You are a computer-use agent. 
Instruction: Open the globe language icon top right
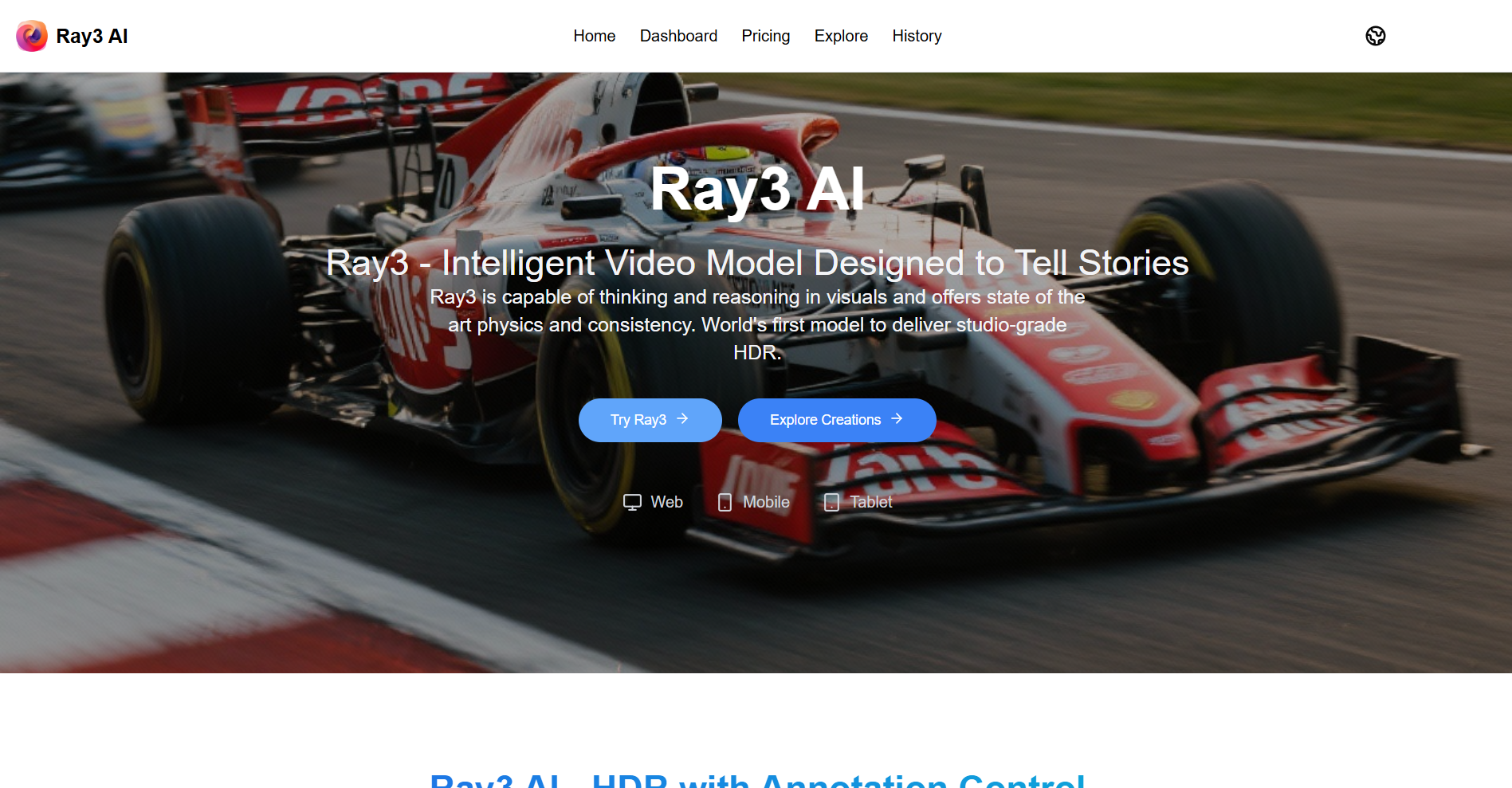(x=1377, y=36)
